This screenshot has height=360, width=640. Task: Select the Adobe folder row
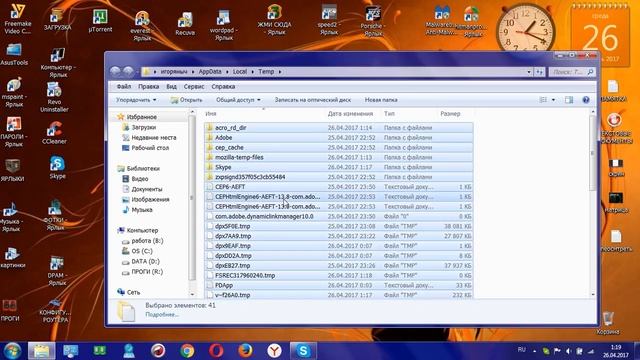[338, 138]
